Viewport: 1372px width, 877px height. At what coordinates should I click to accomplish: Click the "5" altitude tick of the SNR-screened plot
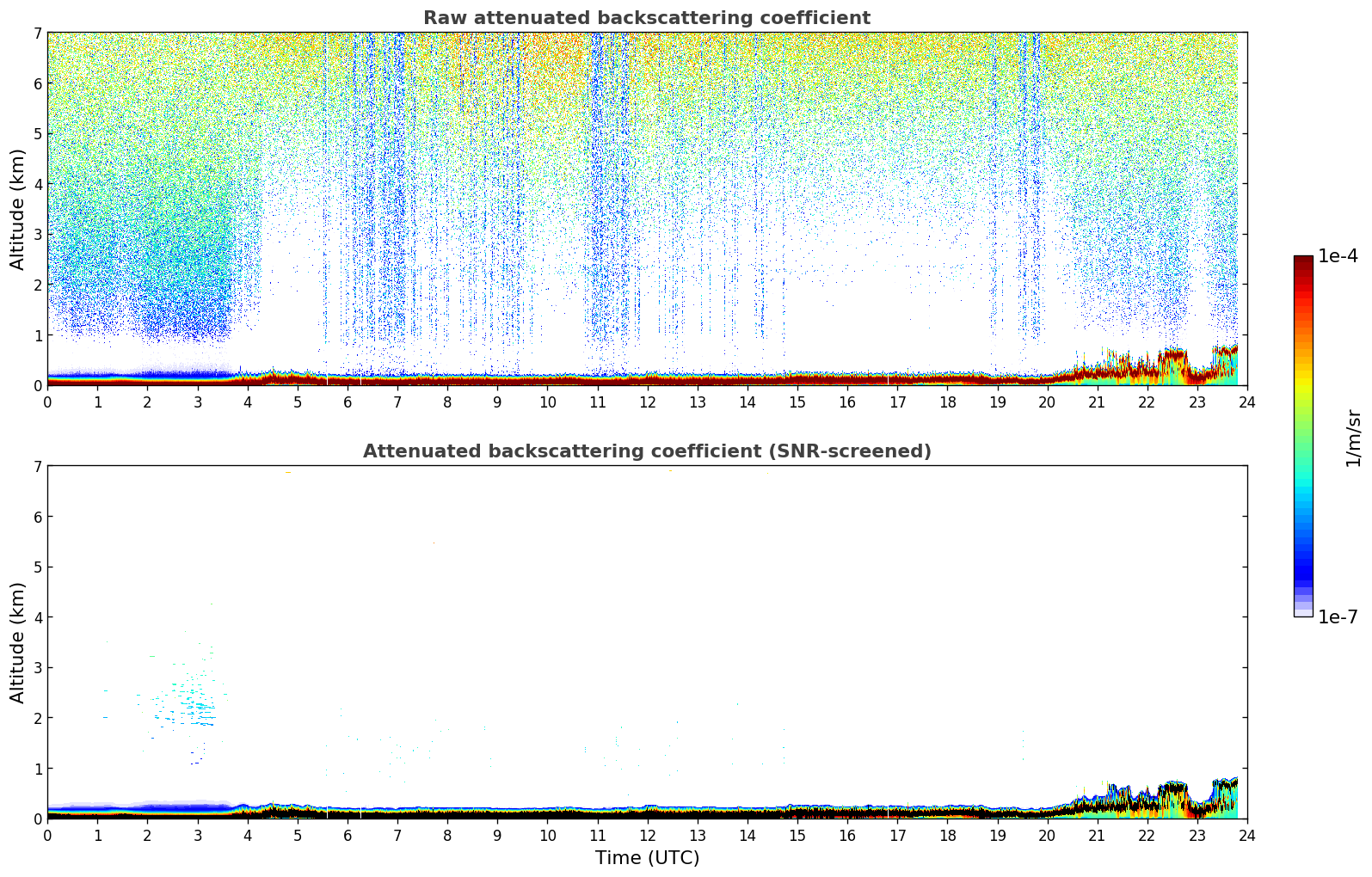(37, 567)
